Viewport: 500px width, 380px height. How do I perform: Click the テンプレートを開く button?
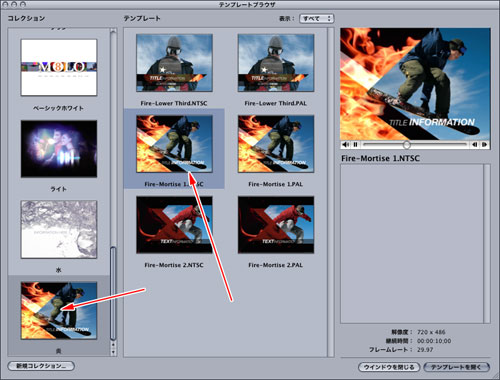(456, 367)
